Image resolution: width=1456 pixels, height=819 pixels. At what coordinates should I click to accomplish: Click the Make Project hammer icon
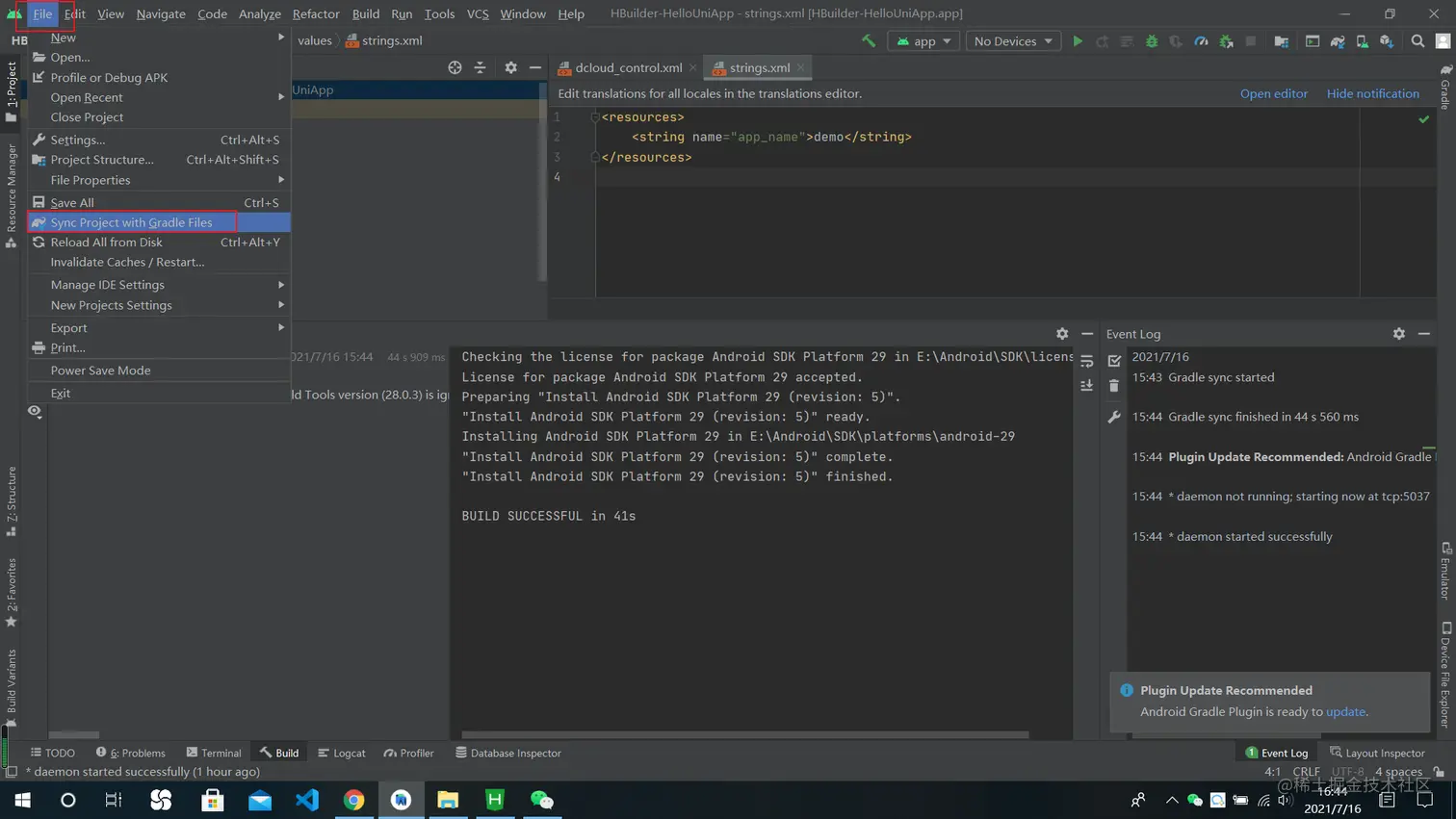click(x=869, y=41)
